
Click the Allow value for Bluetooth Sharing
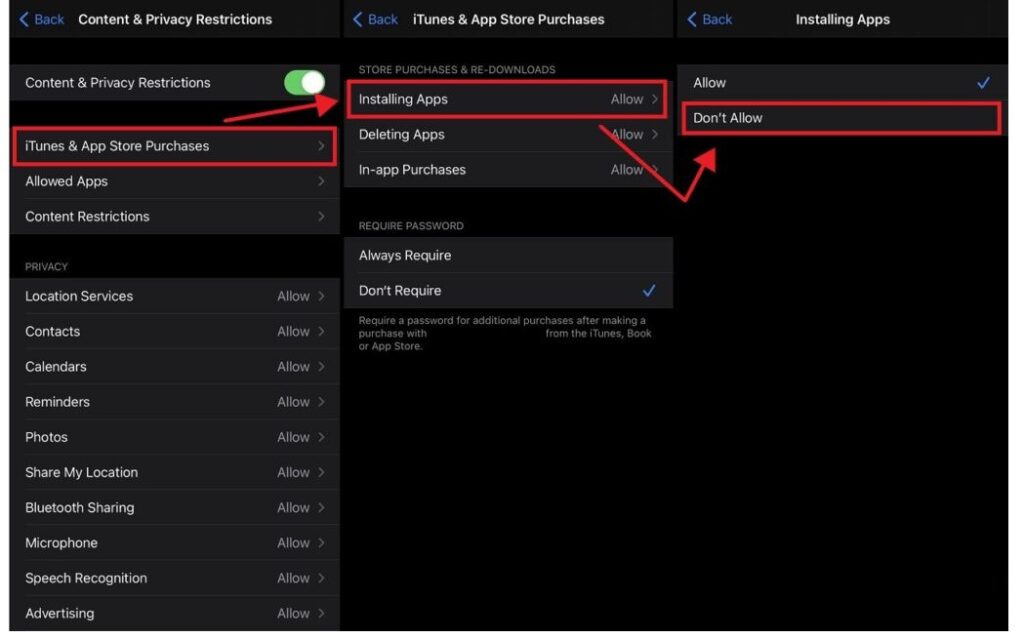293,508
